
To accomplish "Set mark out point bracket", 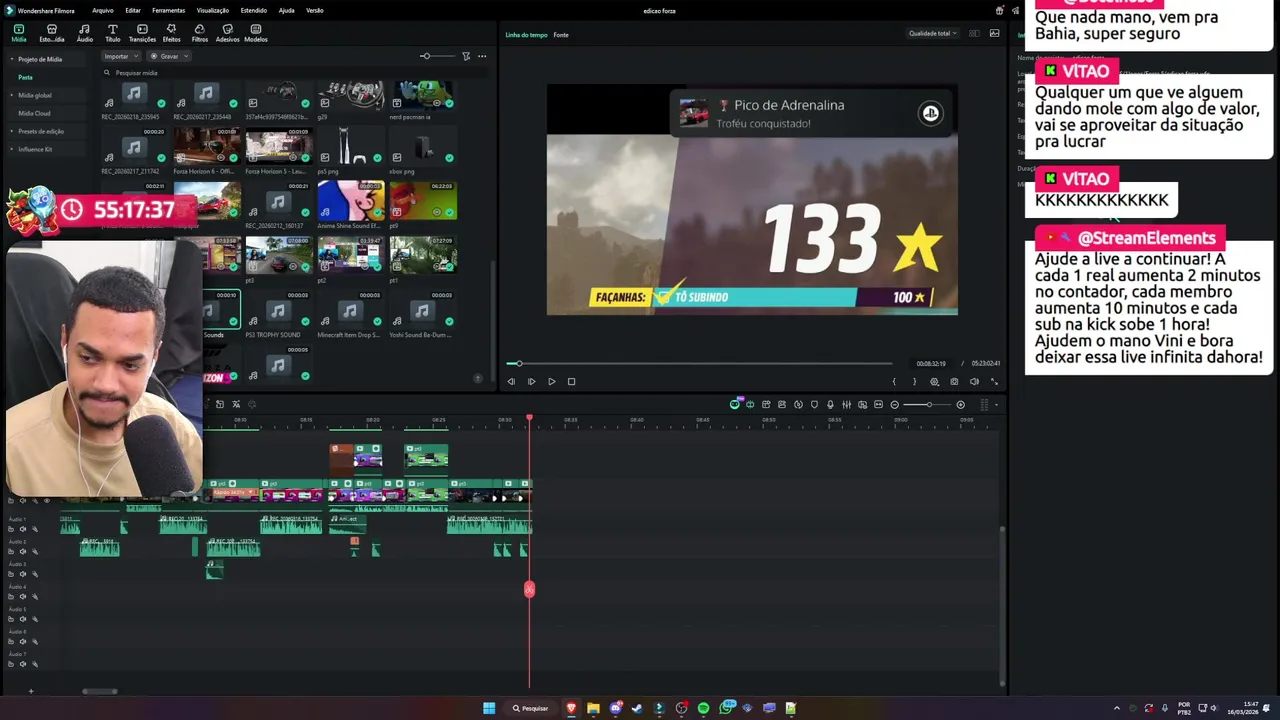I will tap(913, 381).
